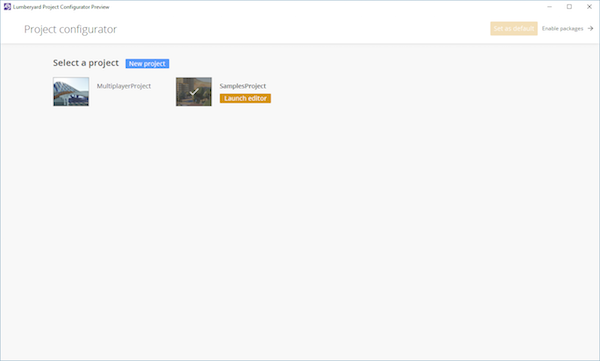
Task: Click the MultiplayerProject name label
Action: pos(124,86)
